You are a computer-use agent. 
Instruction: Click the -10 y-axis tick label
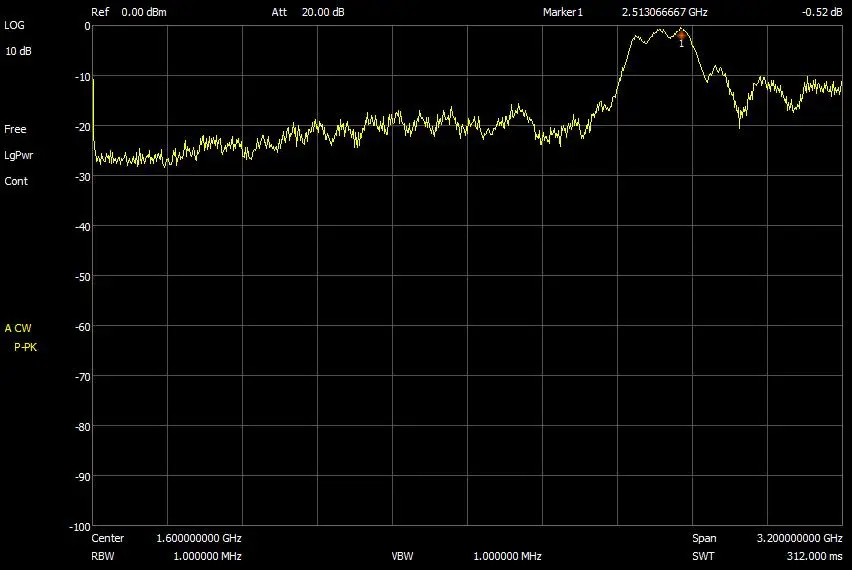point(83,77)
